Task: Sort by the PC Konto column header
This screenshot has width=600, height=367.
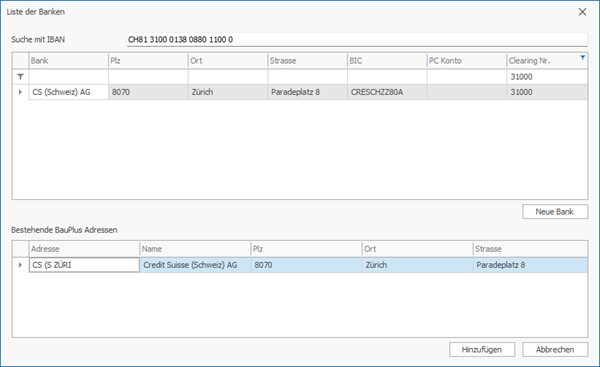Action: 466,61
